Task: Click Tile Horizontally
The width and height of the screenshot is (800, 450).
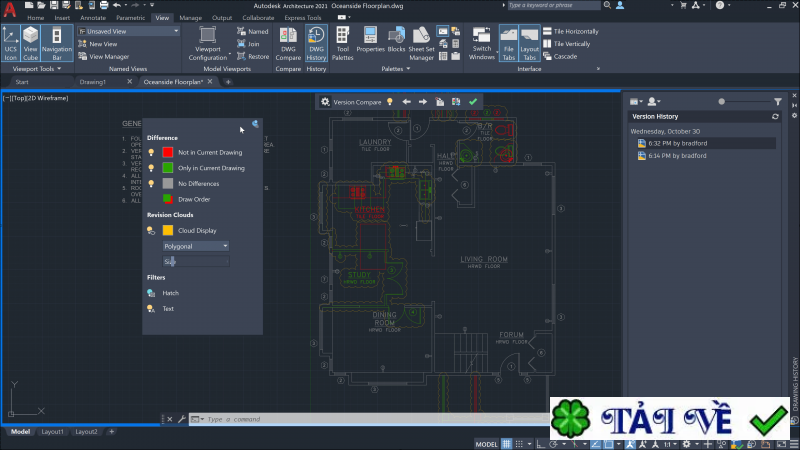Action: point(575,31)
